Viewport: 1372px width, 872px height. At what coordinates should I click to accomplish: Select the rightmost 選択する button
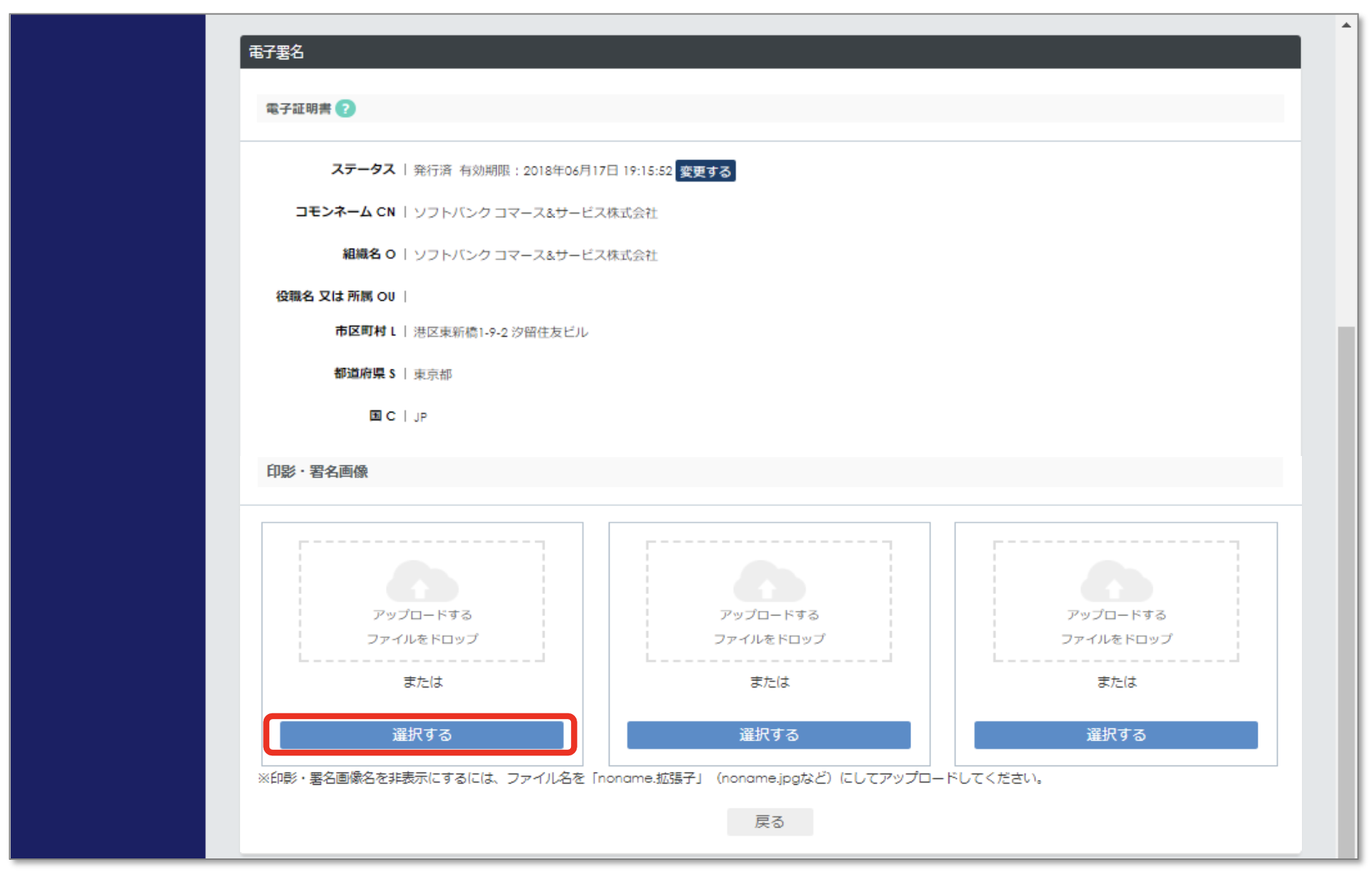pyautogui.click(x=1116, y=735)
